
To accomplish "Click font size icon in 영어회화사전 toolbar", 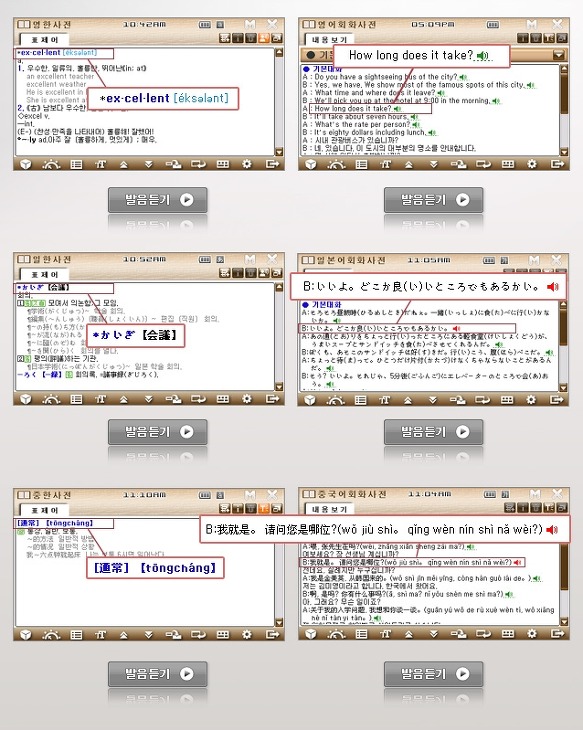I will (385, 164).
